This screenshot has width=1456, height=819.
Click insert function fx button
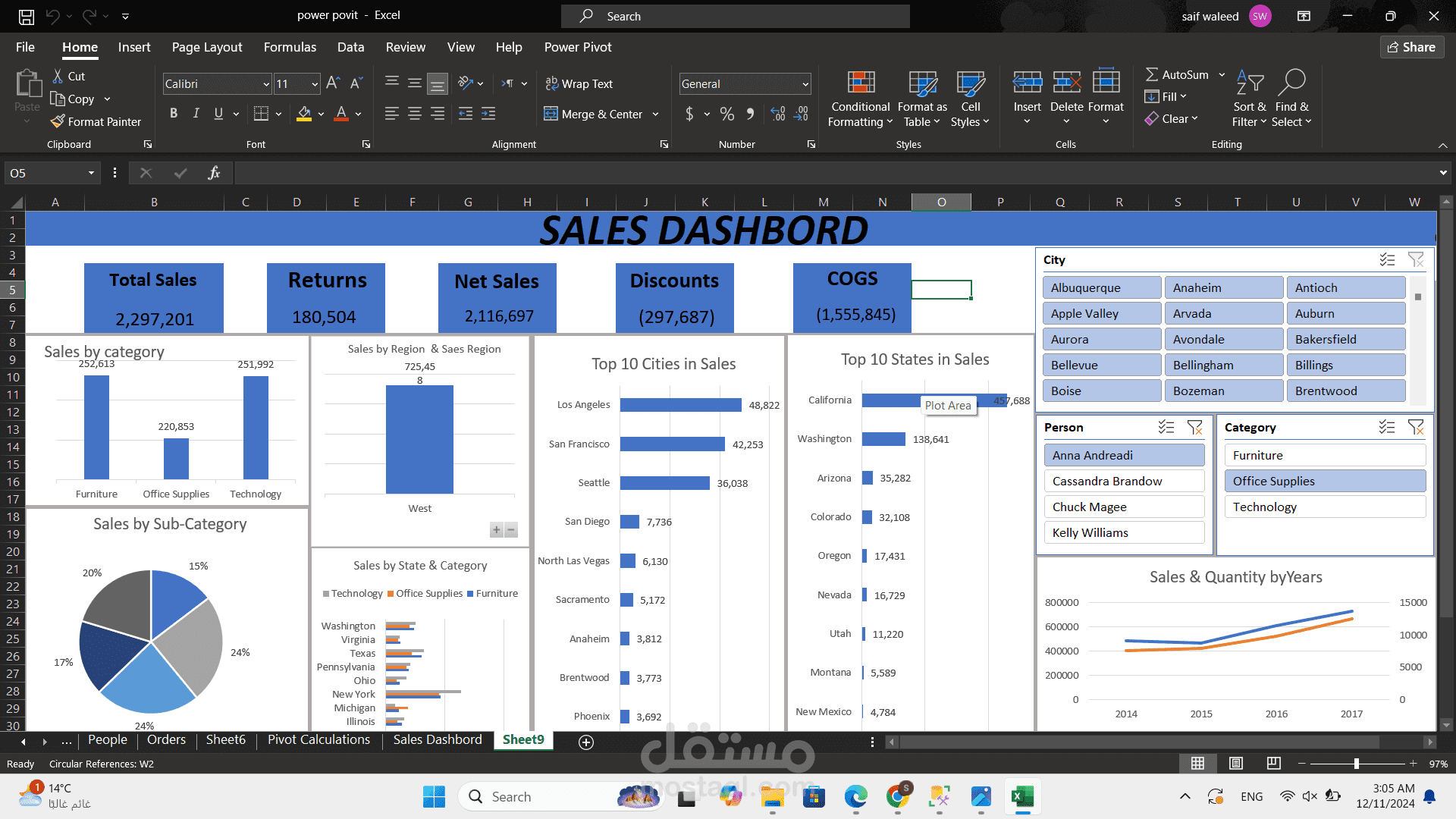click(x=214, y=173)
